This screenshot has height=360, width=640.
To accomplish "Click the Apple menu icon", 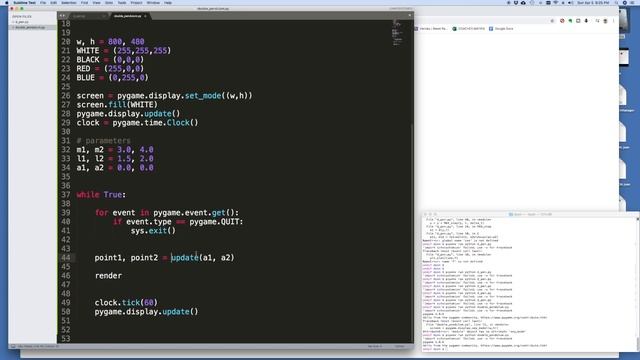I will click(7, 2).
